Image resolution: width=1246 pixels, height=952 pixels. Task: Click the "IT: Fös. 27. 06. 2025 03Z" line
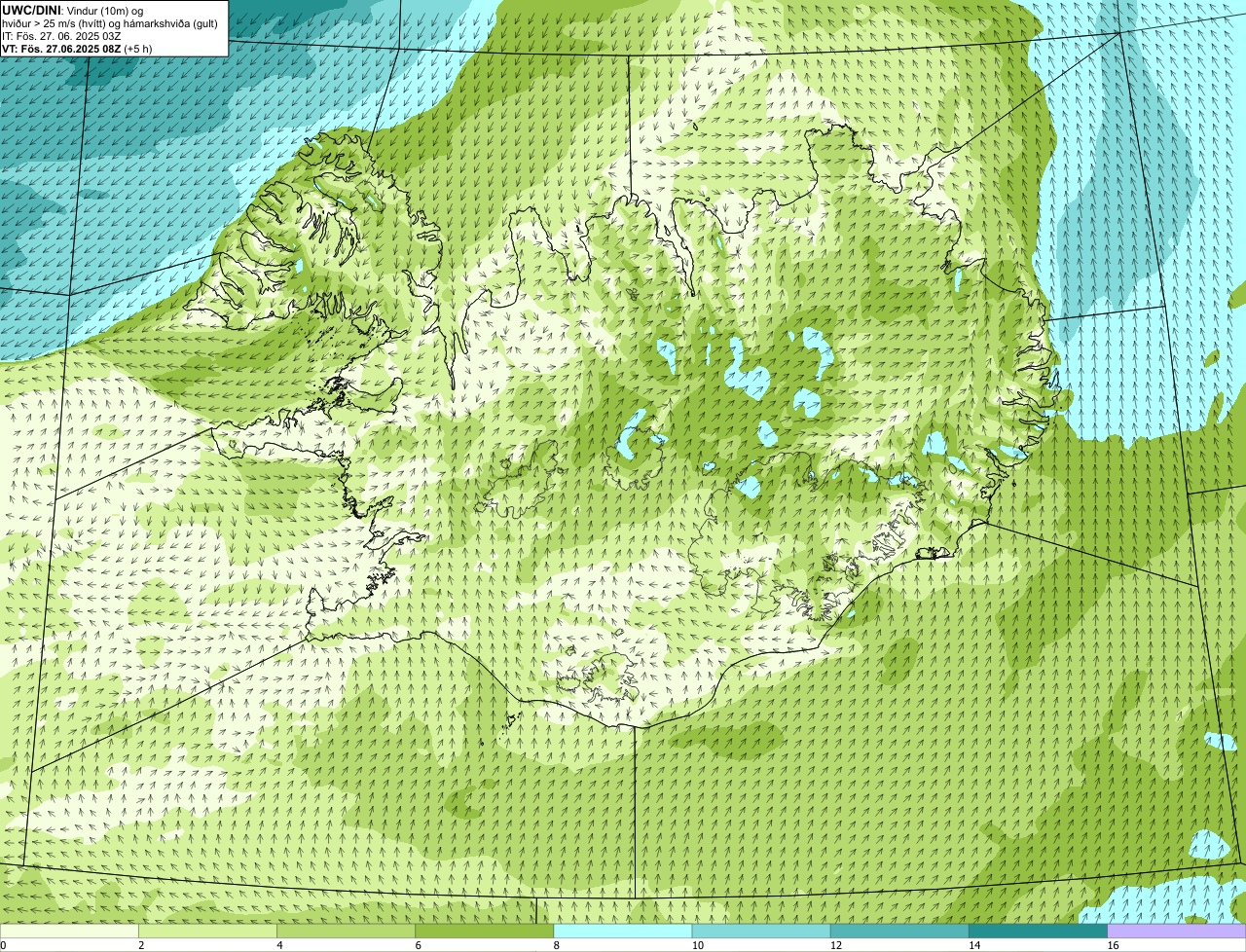(61, 36)
